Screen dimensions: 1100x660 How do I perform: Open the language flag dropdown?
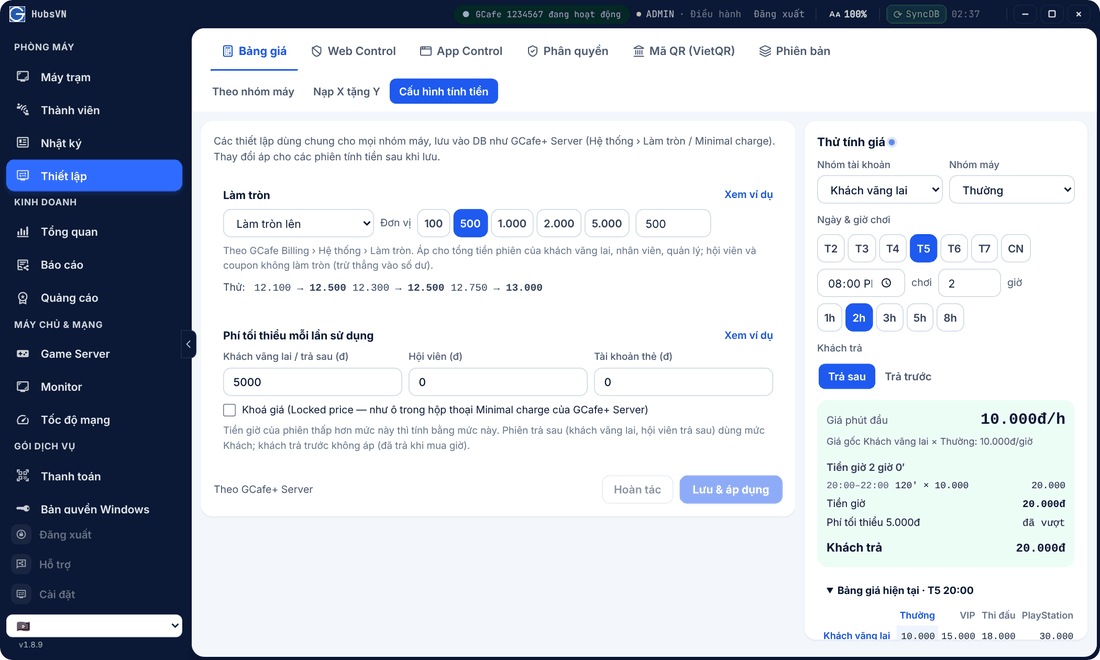coord(94,626)
